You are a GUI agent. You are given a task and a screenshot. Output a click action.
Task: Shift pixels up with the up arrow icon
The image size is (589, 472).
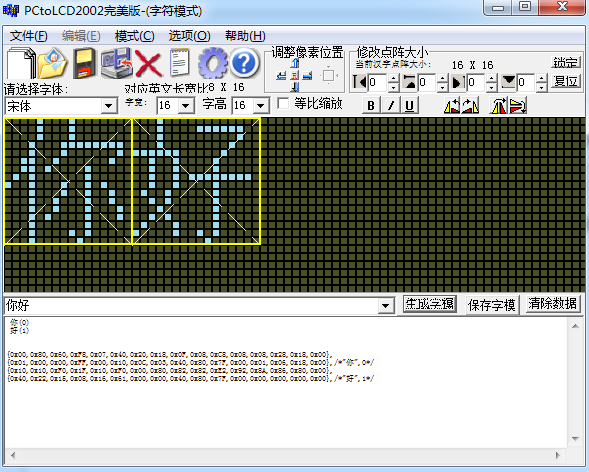(x=295, y=63)
